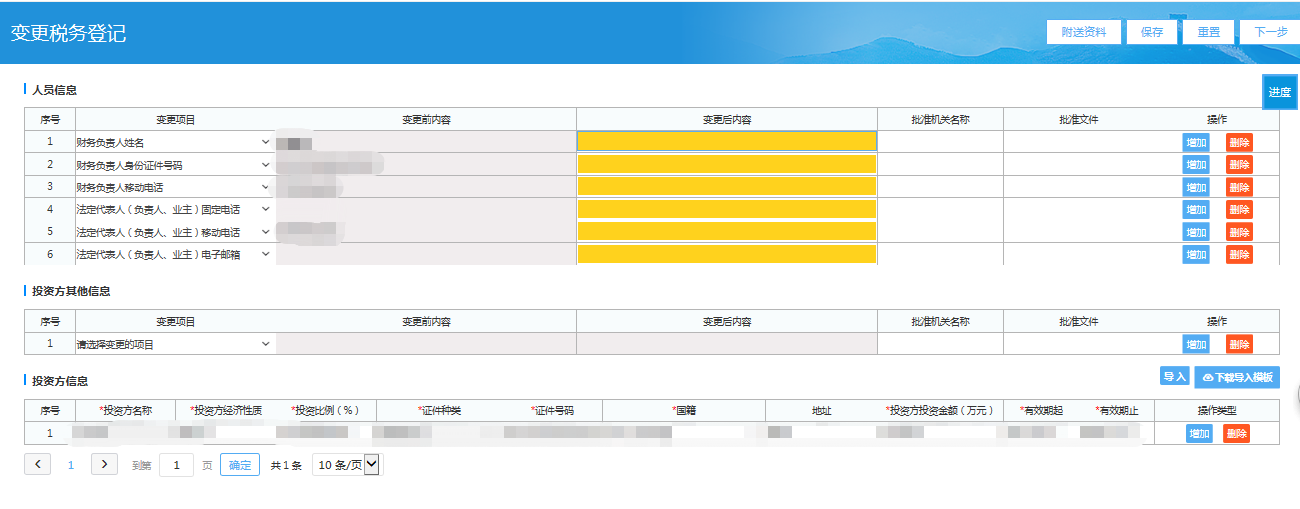Open the 进度 progress side panel
Image resolution: width=1300 pixels, height=509 pixels.
(1280, 92)
